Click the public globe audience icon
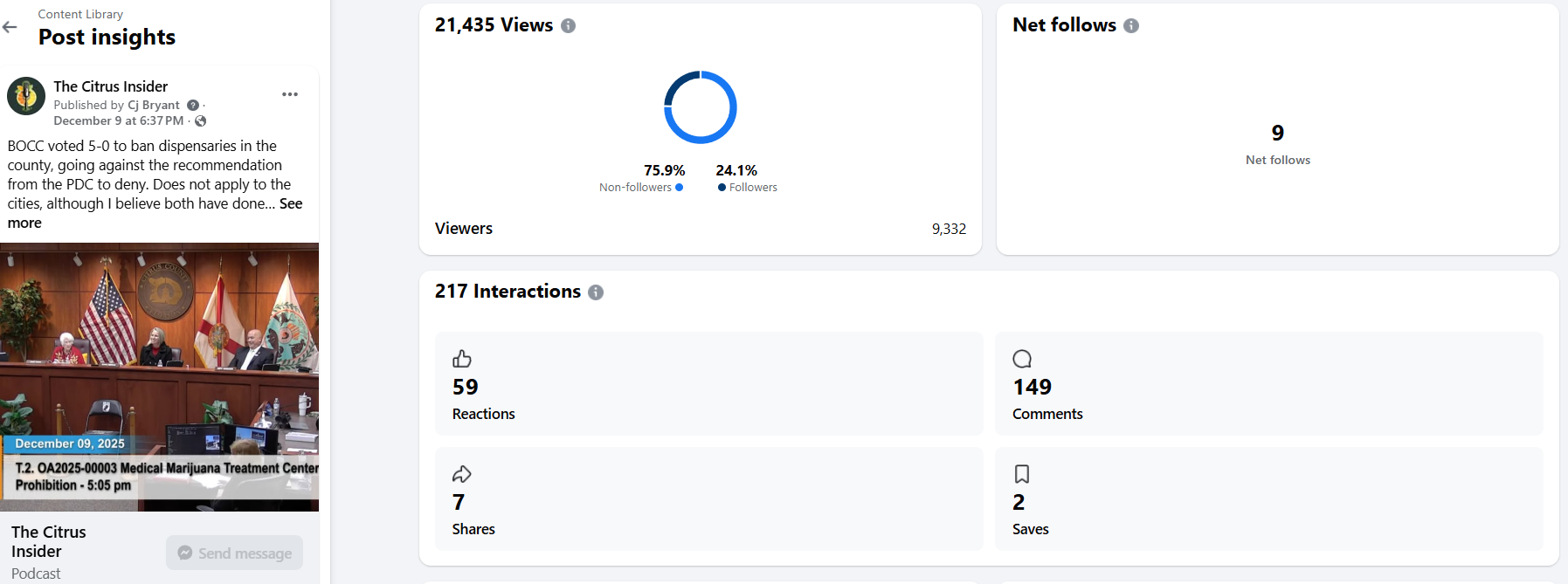 click(x=201, y=121)
